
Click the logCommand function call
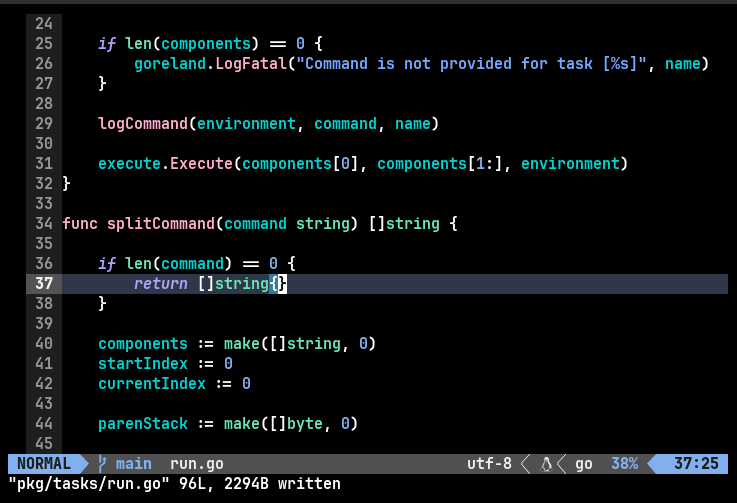(142, 124)
